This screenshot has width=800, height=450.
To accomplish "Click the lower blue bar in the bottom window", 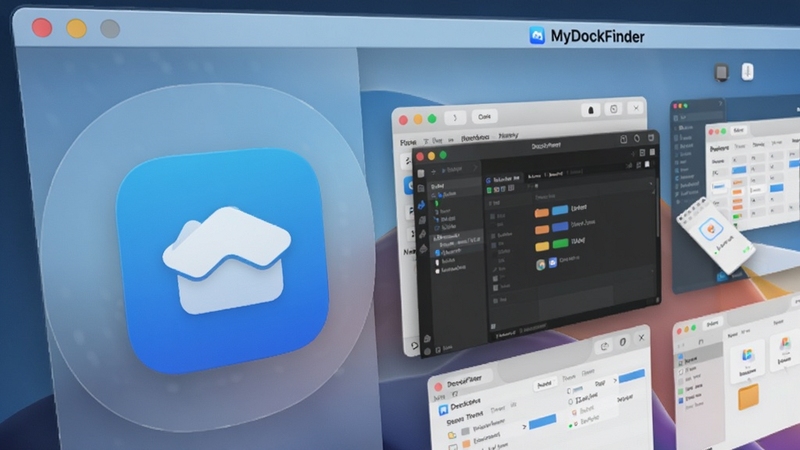I will click(x=542, y=421).
